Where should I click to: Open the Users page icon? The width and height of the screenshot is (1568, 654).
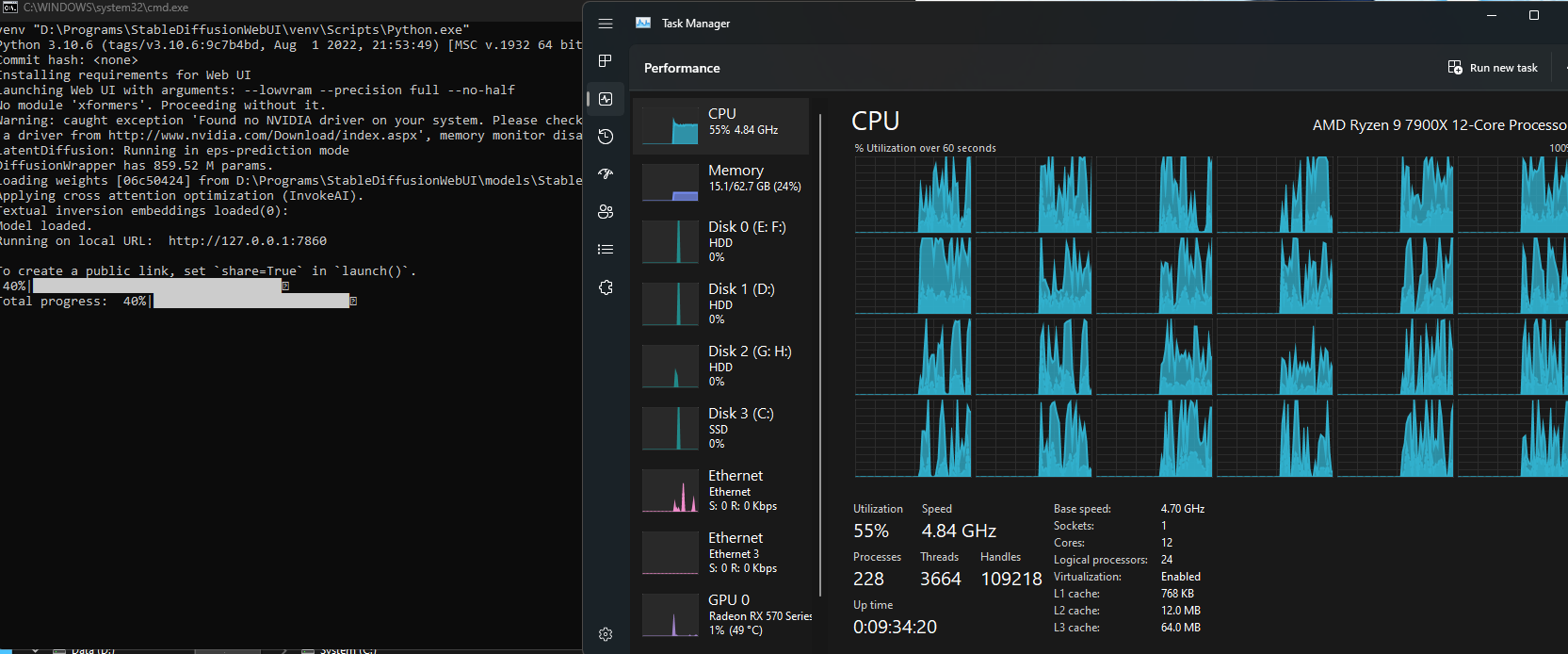(606, 212)
